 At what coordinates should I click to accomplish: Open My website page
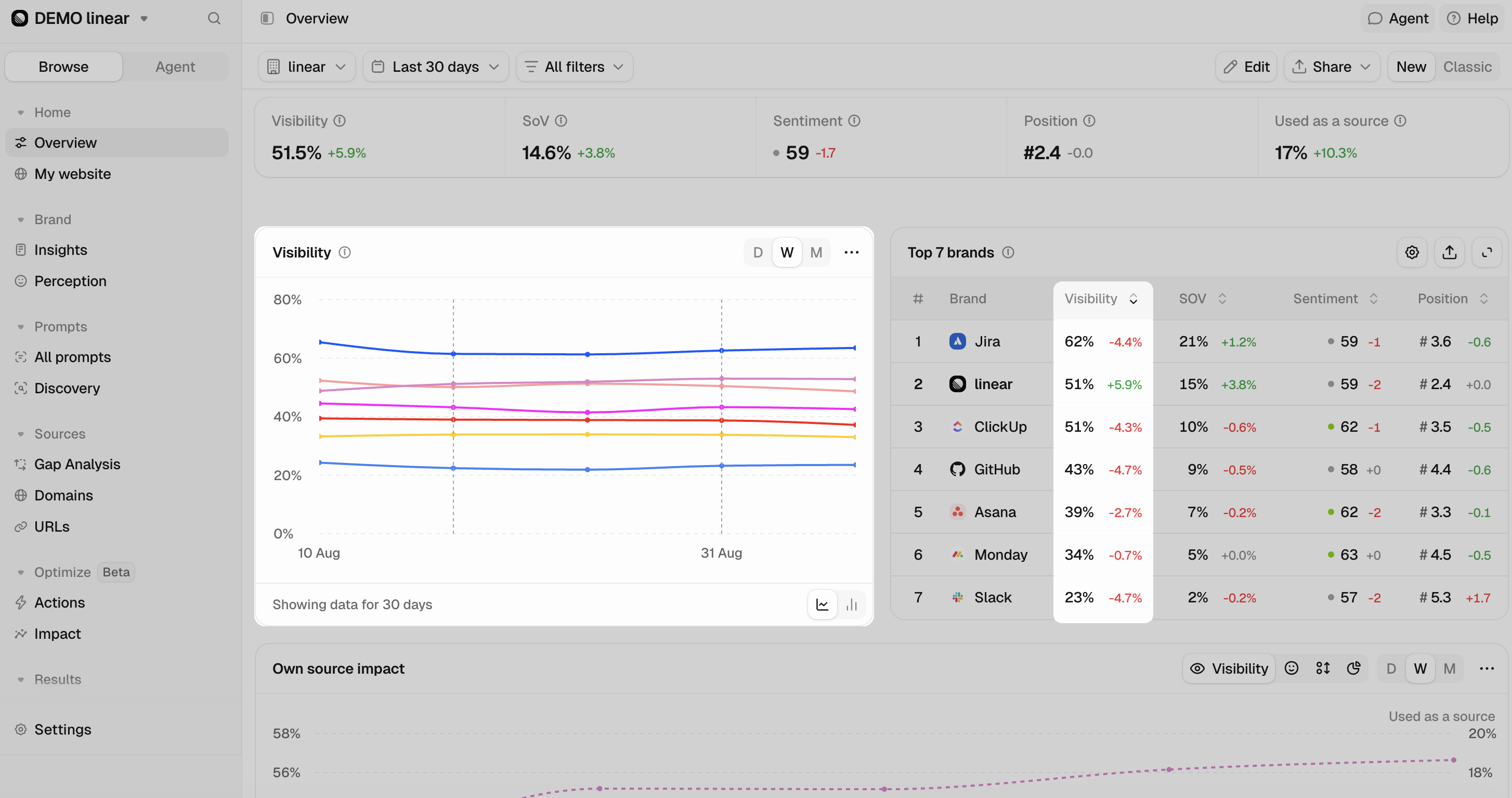click(x=117, y=174)
